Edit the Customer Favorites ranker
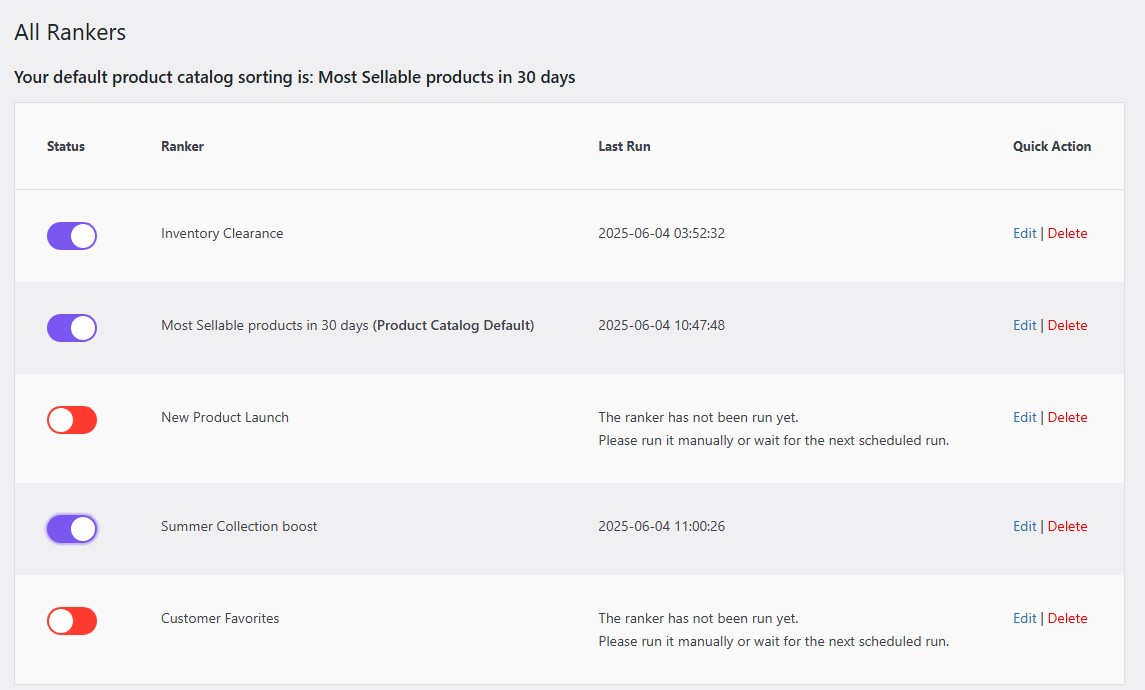Image resolution: width=1145 pixels, height=690 pixels. pos(1025,618)
